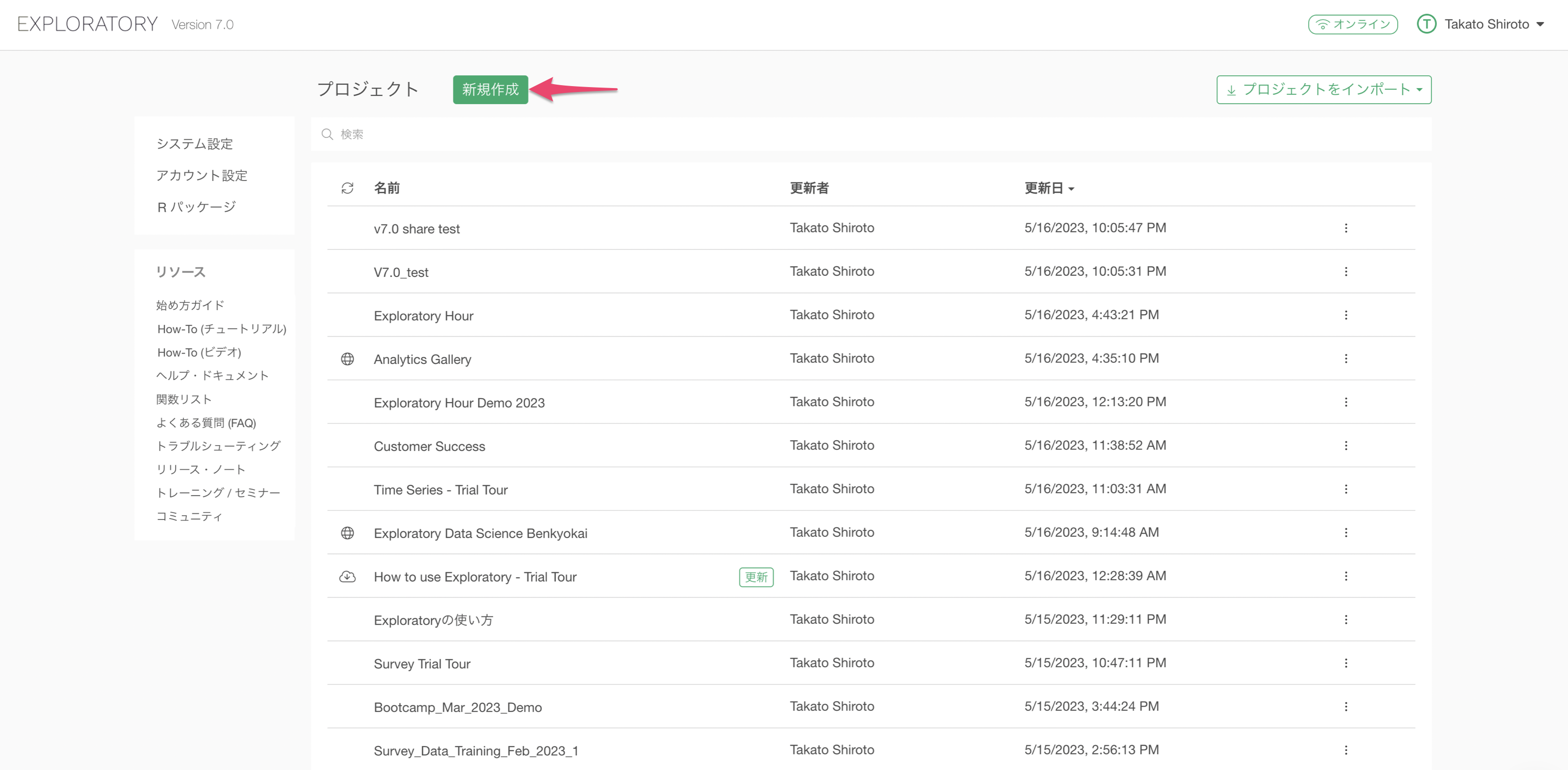1568x770 pixels.
Task: Open Time Series - Trial Tour project
Action: 440,490
